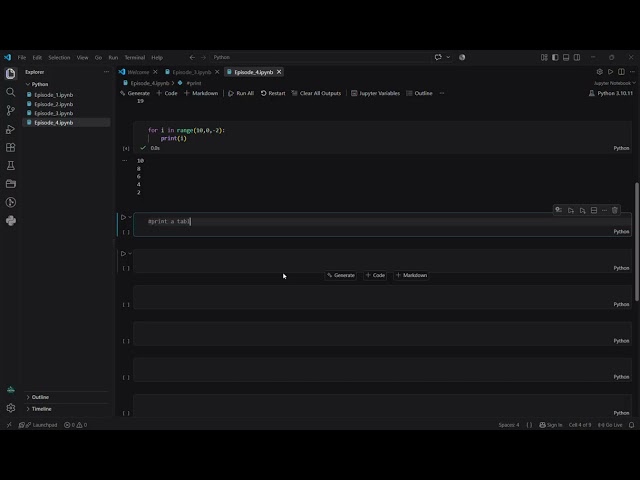Open run options dropdown for active cell
The width and height of the screenshot is (640, 480).
[x=130, y=217]
